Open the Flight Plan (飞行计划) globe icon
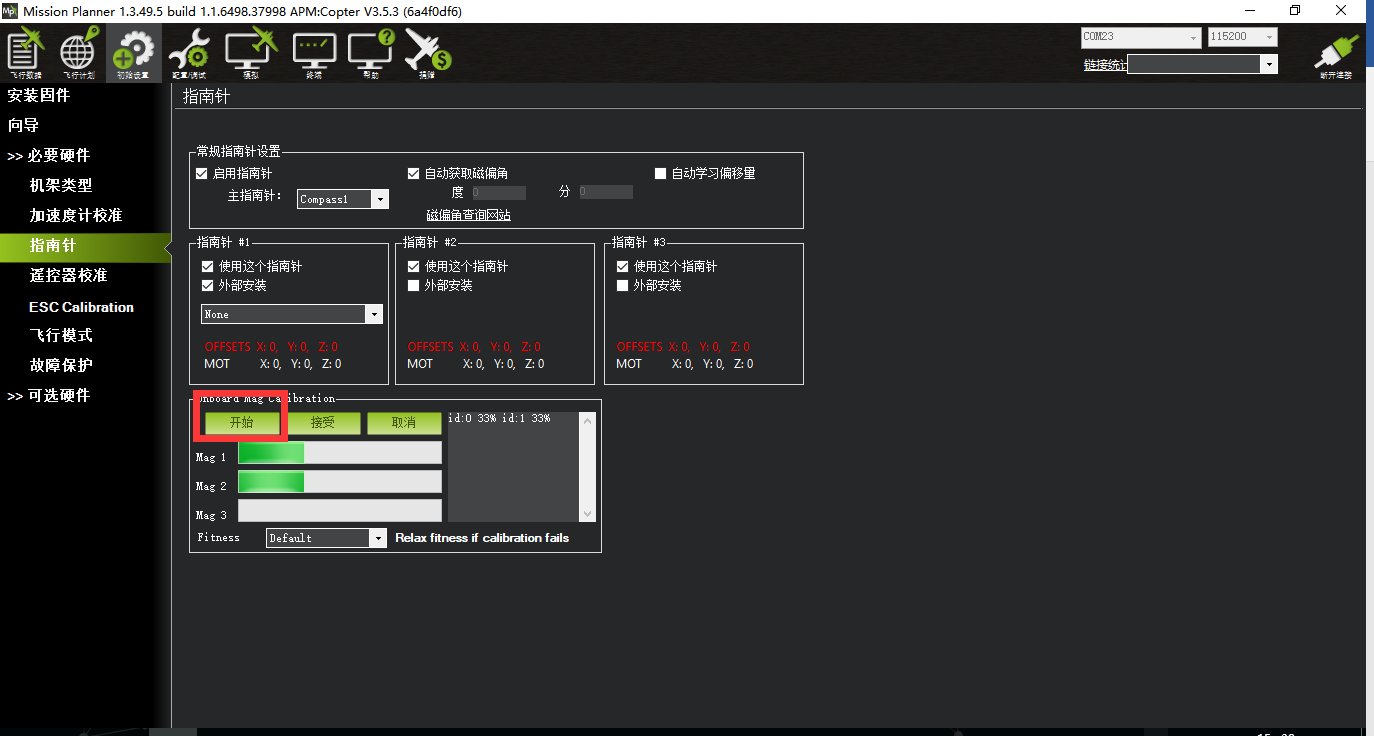1374x736 pixels. click(x=78, y=54)
